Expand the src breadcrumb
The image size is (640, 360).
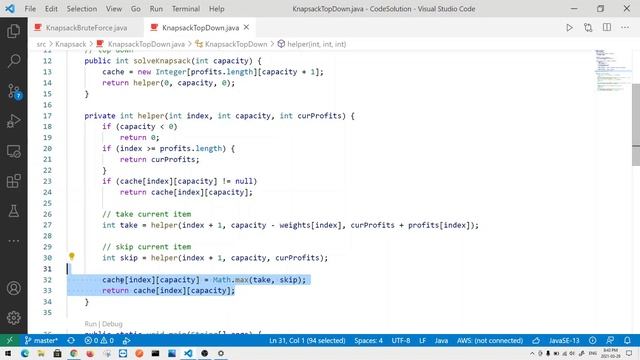coord(41,44)
